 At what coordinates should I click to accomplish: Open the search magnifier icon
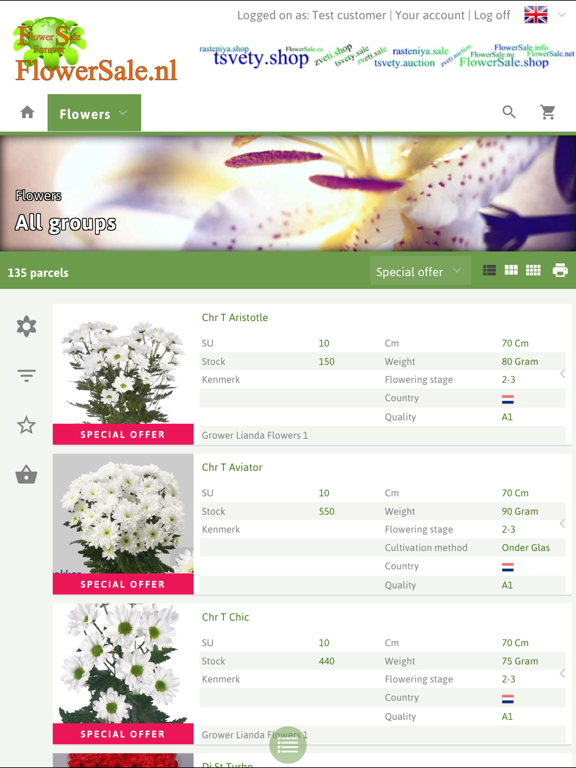click(509, 112)
